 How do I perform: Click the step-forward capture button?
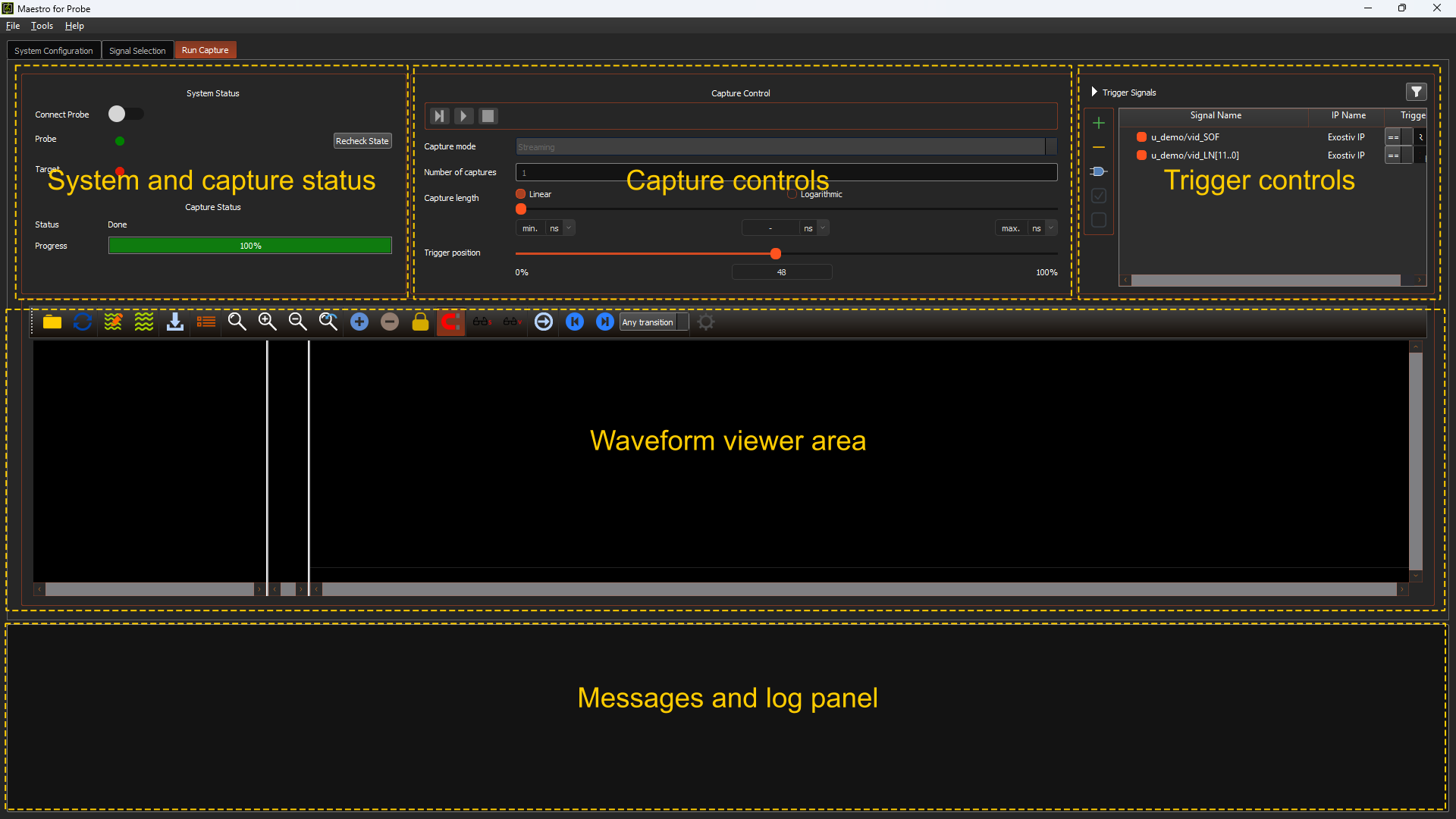coord(439,116)
